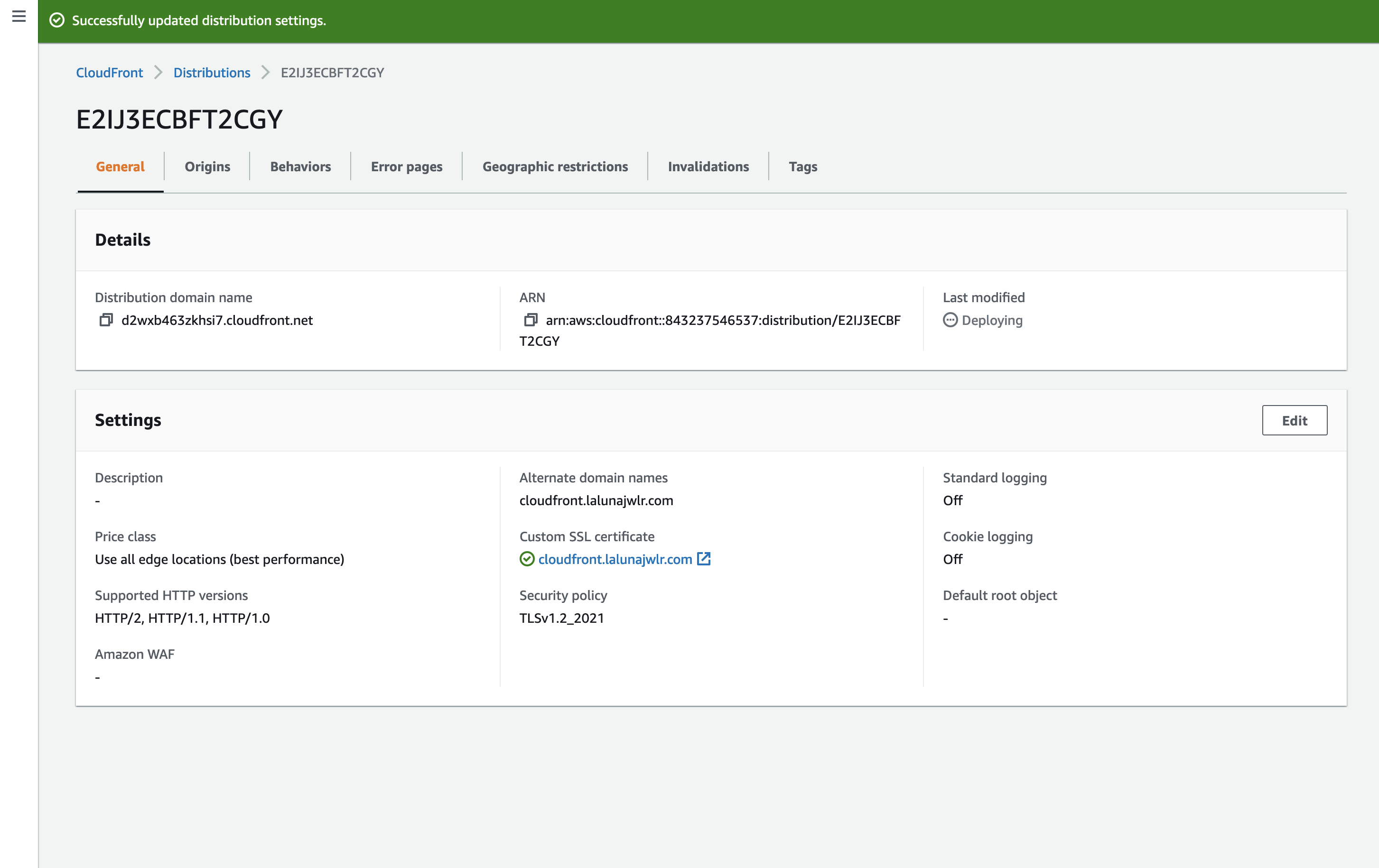
Task: Click the TLSv1.2_2021 security policy value
Action: (561, 618)
